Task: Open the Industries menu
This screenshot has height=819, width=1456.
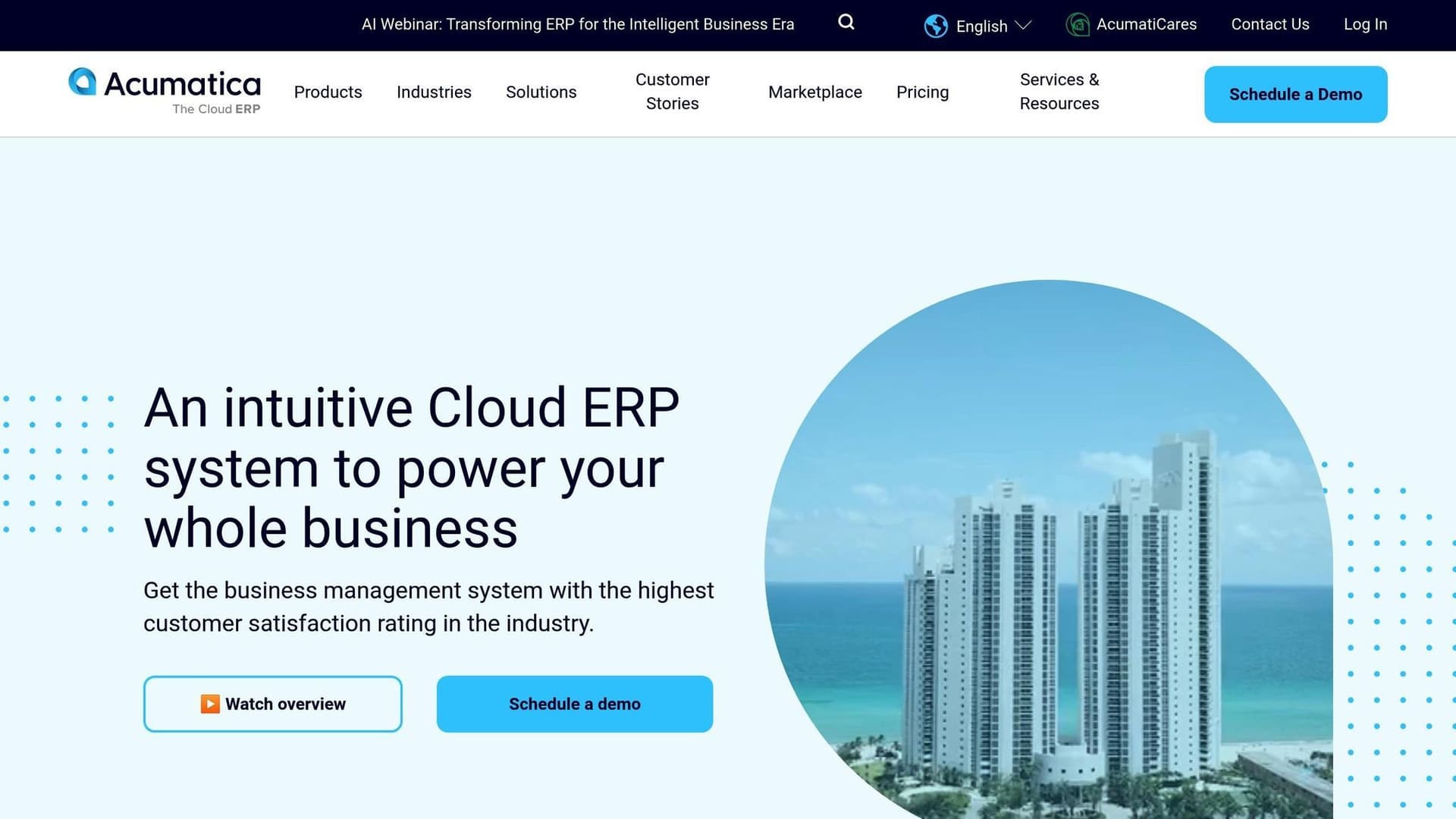Action: point(434,93)
